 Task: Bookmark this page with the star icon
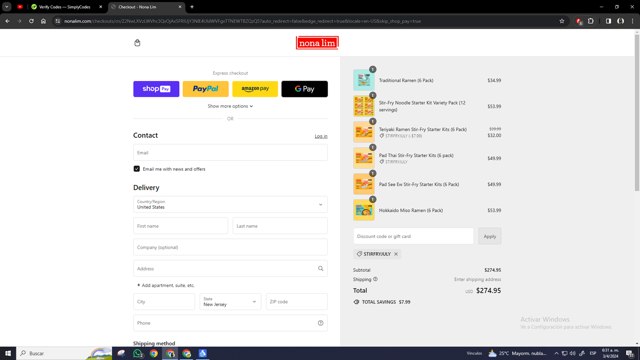click(x=562, y=21)
